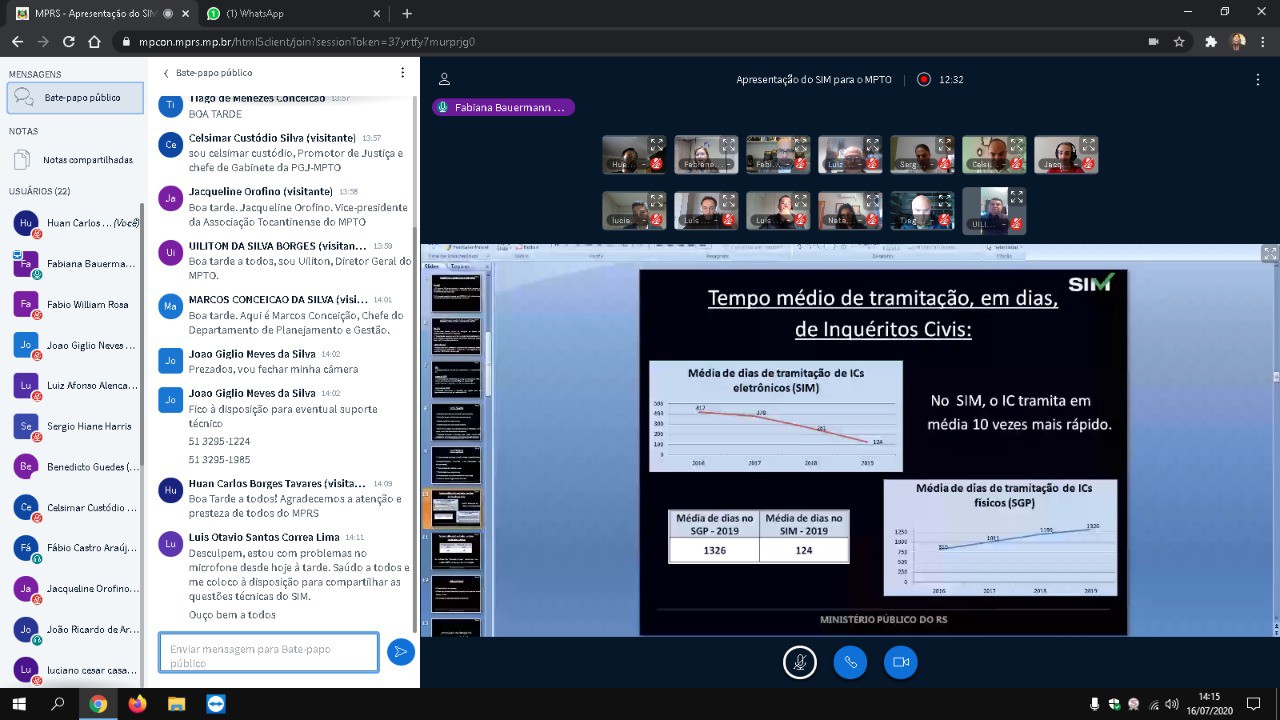Select user Joao Giglio Neves
This screenshot has width=1280, height=720.
(75, 345)
